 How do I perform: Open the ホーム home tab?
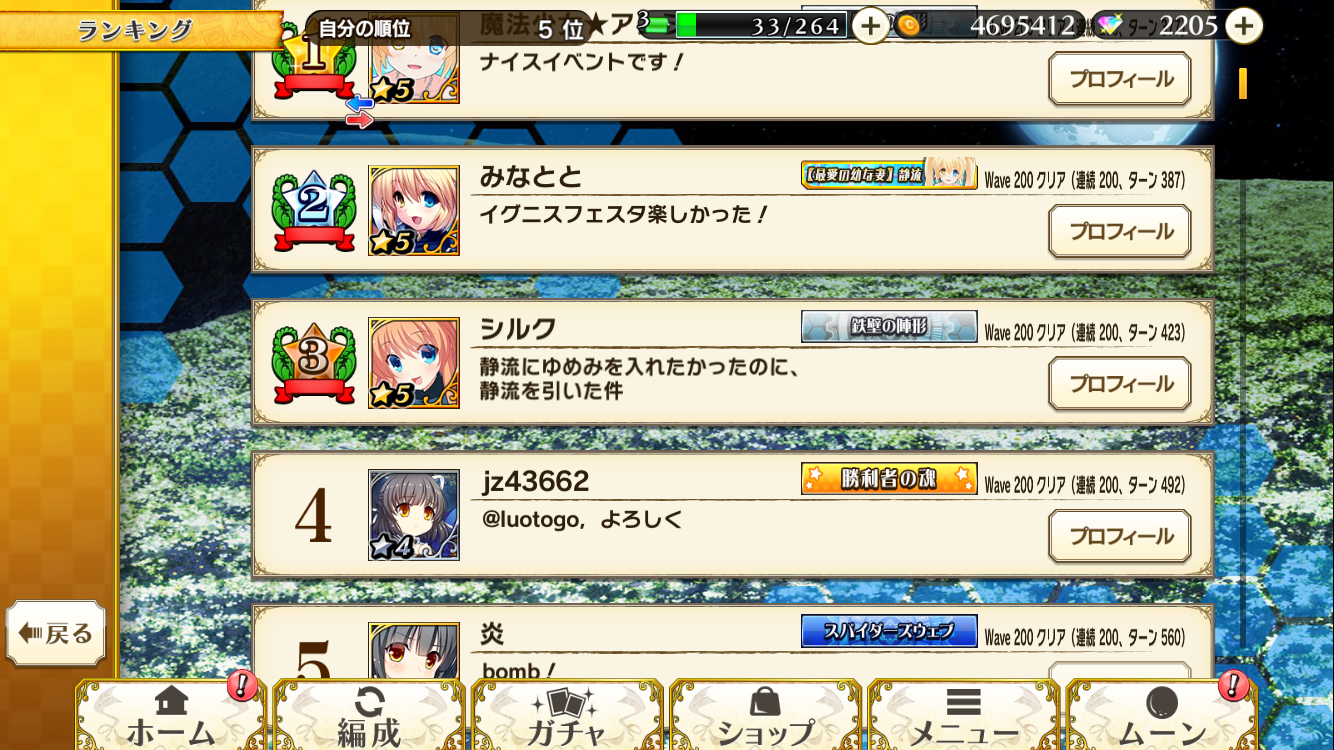pos(171,715)
